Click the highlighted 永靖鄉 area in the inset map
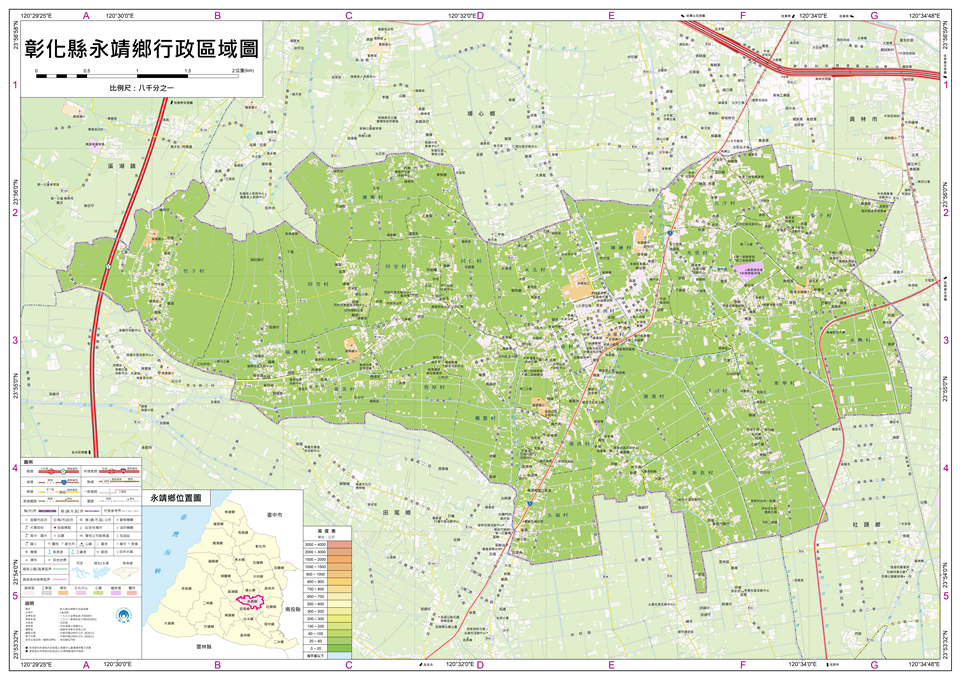 coord(250,601)
